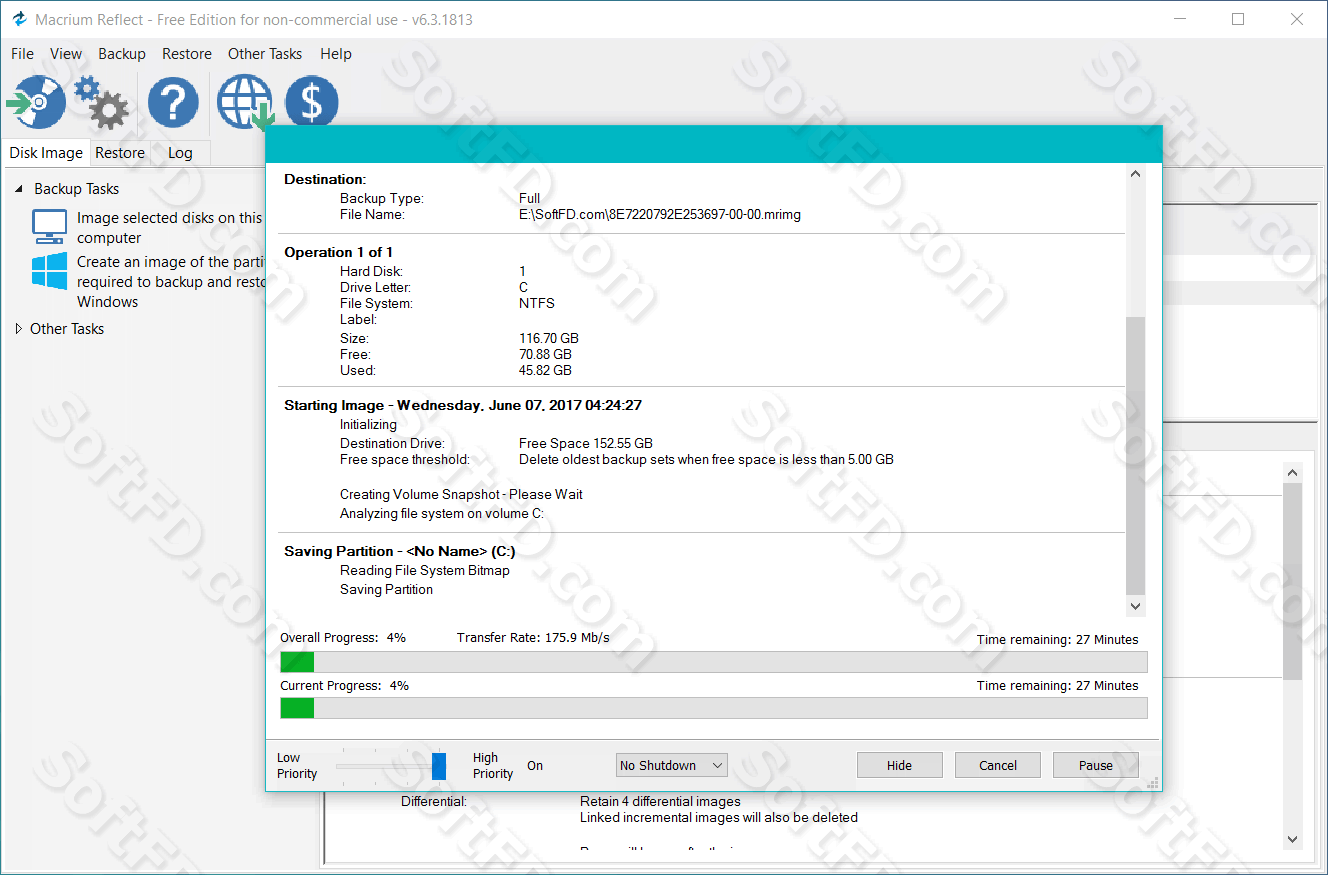The width and height of the screenshot is (1328, 875).
Task: Click the blue question mark help icon
Action: click(x=173, y=102)
